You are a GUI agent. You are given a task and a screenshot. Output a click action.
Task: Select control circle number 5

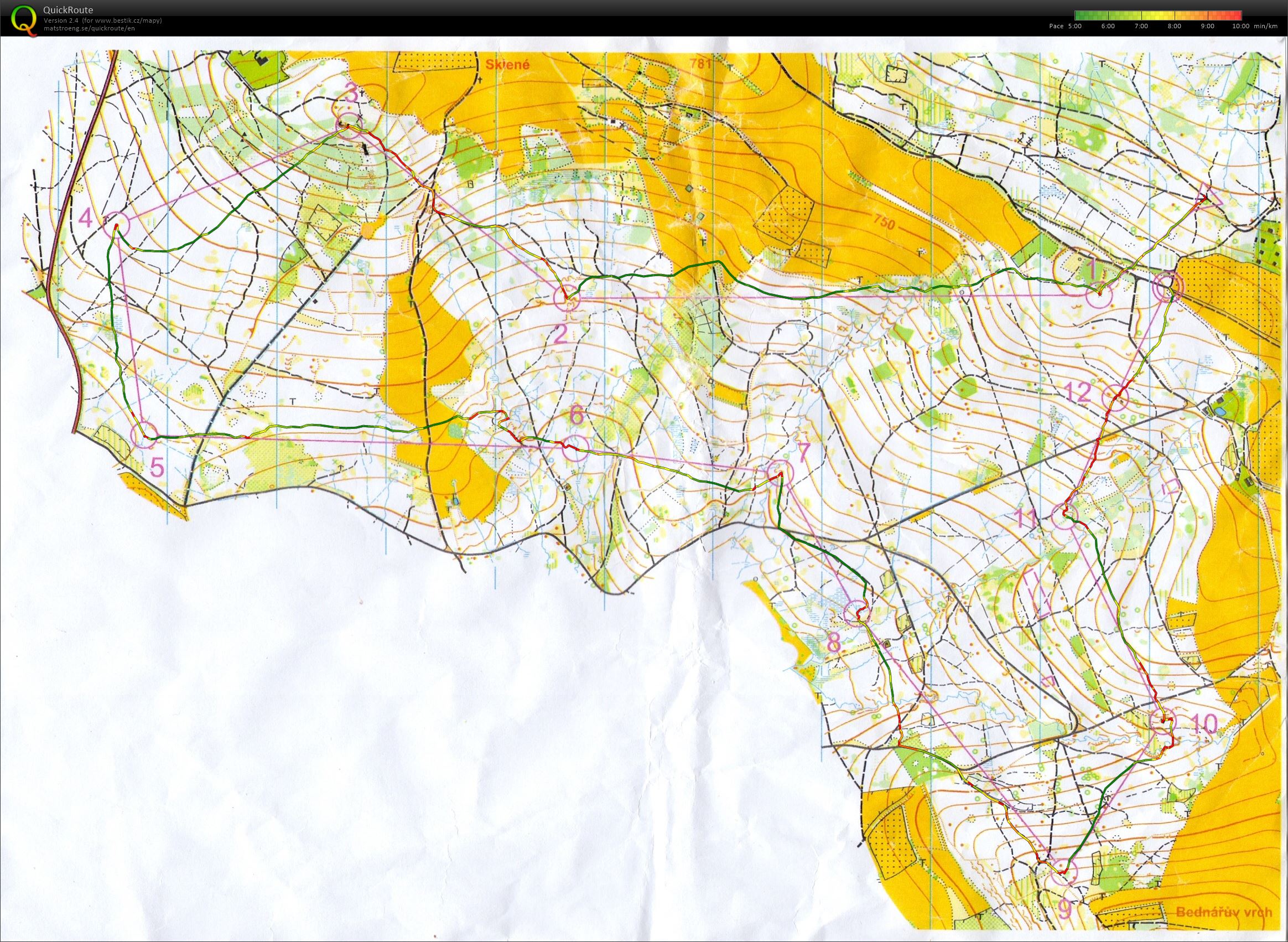pyautogui.click(x=143, y=434)
